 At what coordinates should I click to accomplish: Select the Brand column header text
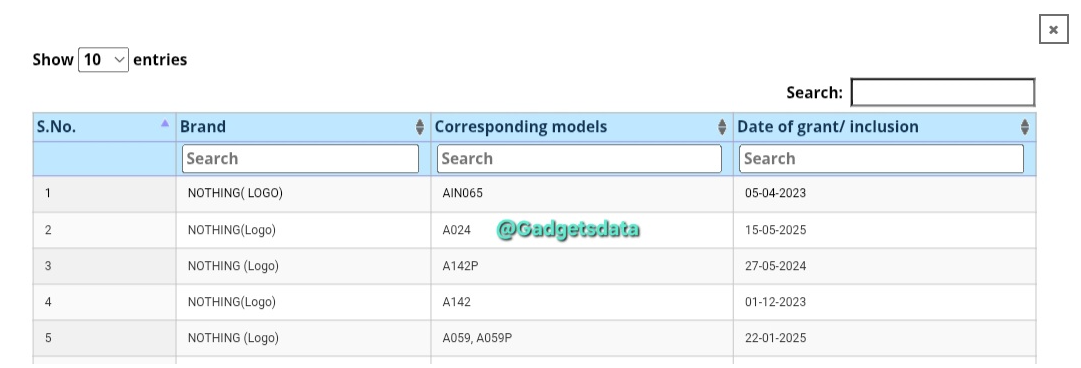tap(203, 127)
